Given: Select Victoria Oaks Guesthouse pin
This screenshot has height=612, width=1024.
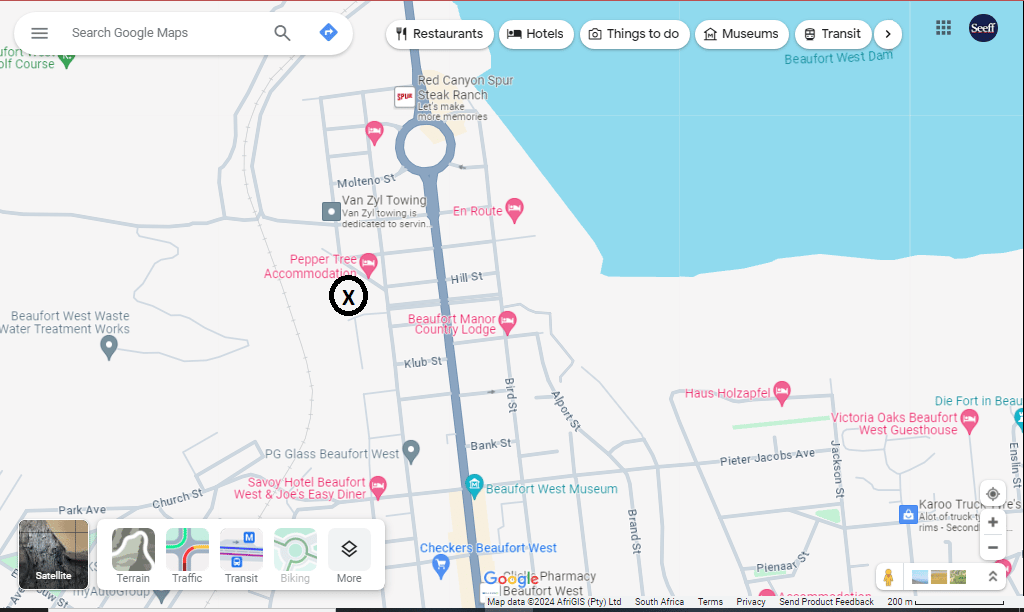Looking at the screenshot, I should point(970,422).
